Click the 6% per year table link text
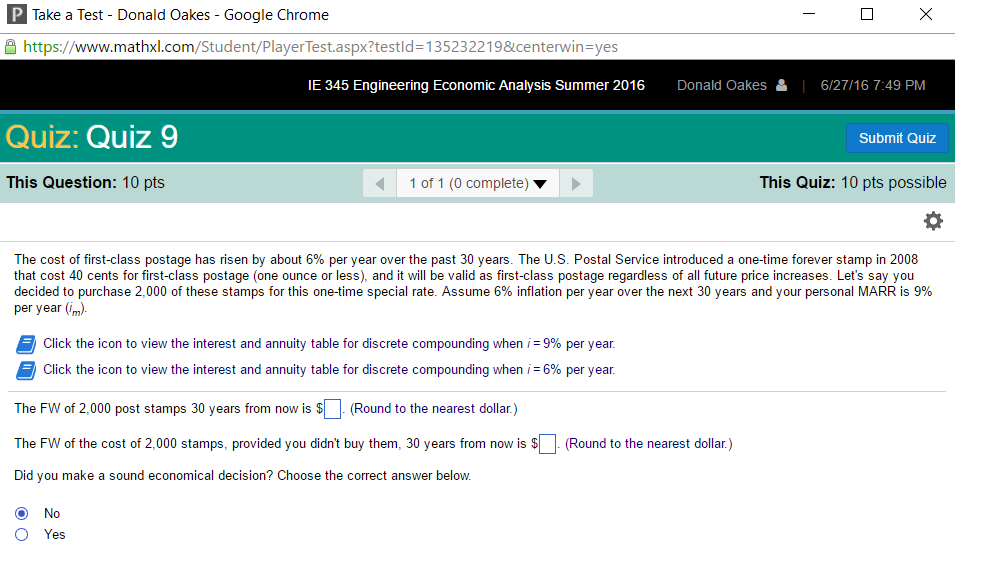The width and height of the screenshot is (982, 566). coord(329,370)
